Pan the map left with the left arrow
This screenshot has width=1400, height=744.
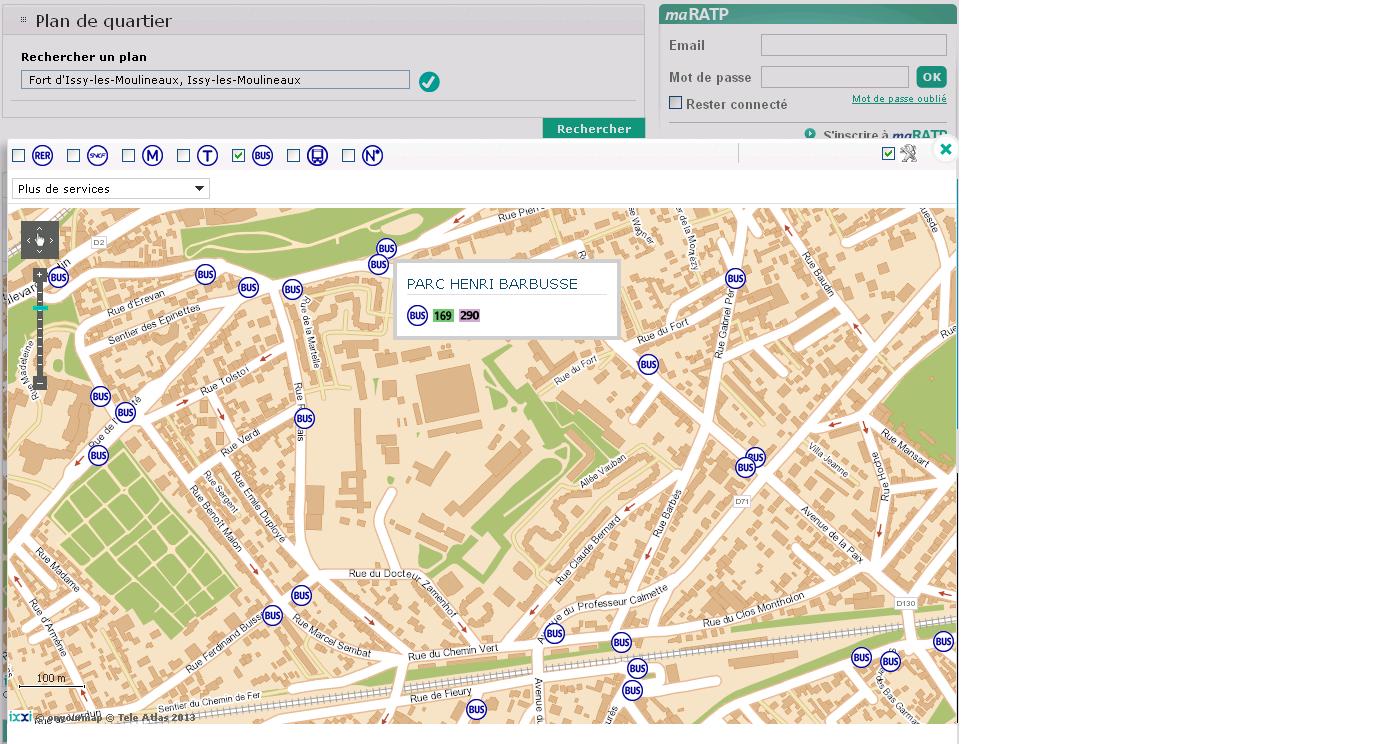click(x=28, y=240)
